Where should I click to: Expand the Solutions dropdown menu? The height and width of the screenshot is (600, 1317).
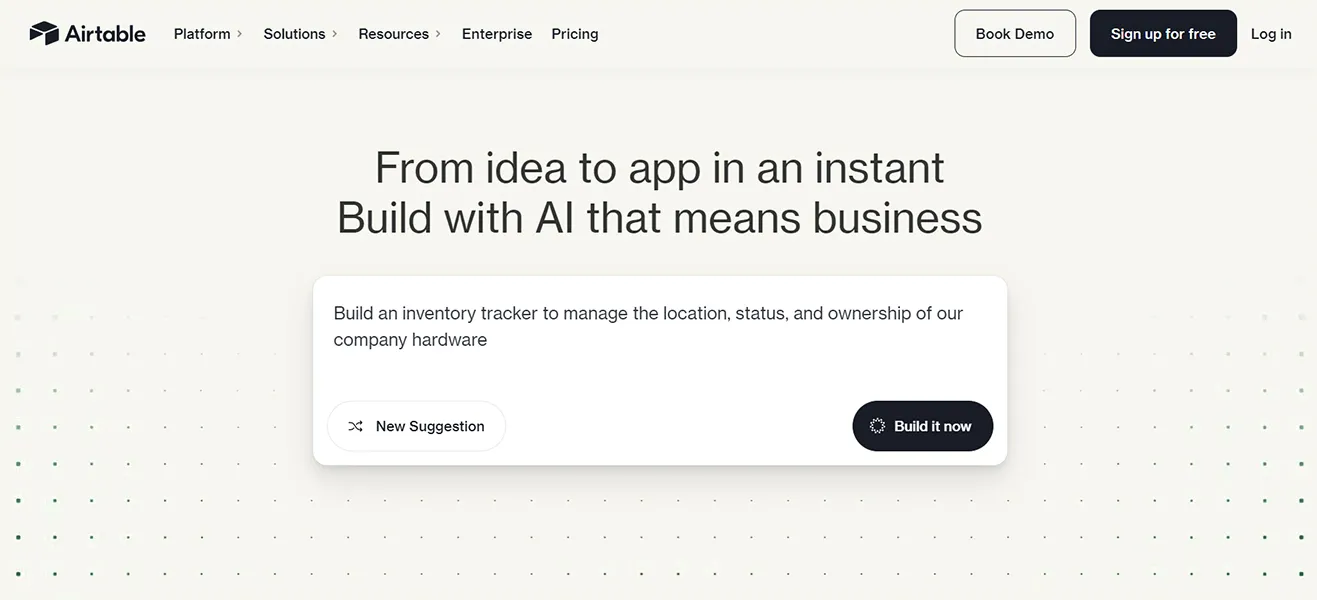[x=294, y=33]
